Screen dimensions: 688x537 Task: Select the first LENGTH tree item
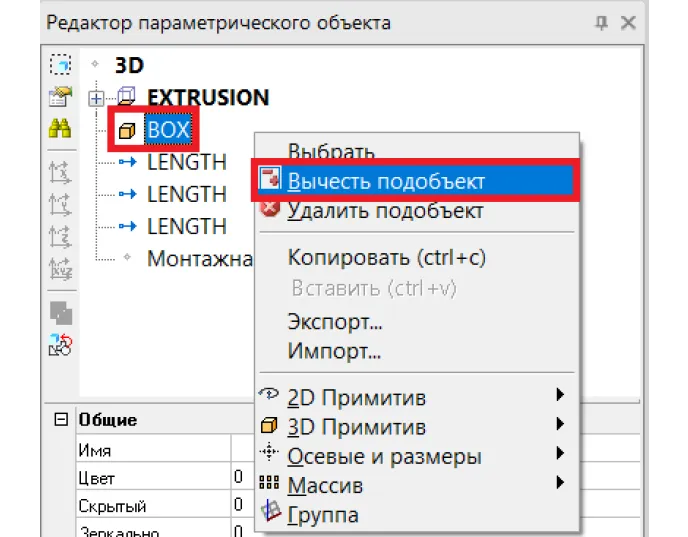pos(187,162)
